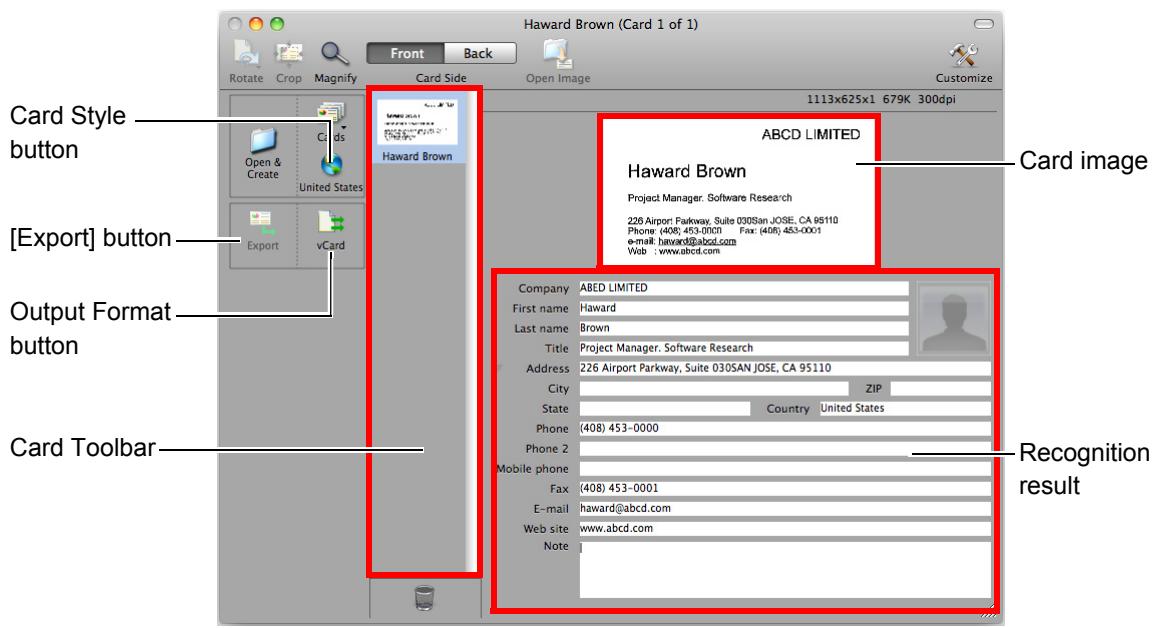This screenshot has height=628, width=1157.
Task: Click into the Address field
Action: (784, 368)
